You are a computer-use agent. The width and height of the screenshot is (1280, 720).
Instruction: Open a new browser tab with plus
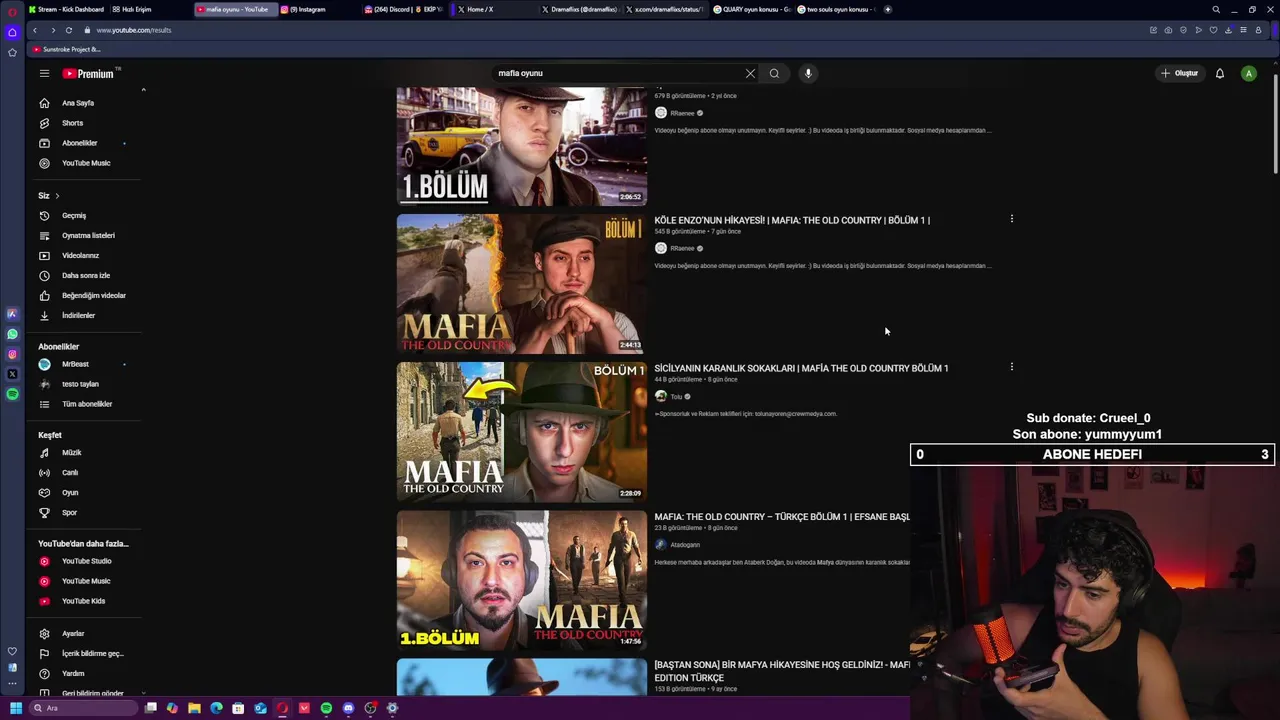887,9
